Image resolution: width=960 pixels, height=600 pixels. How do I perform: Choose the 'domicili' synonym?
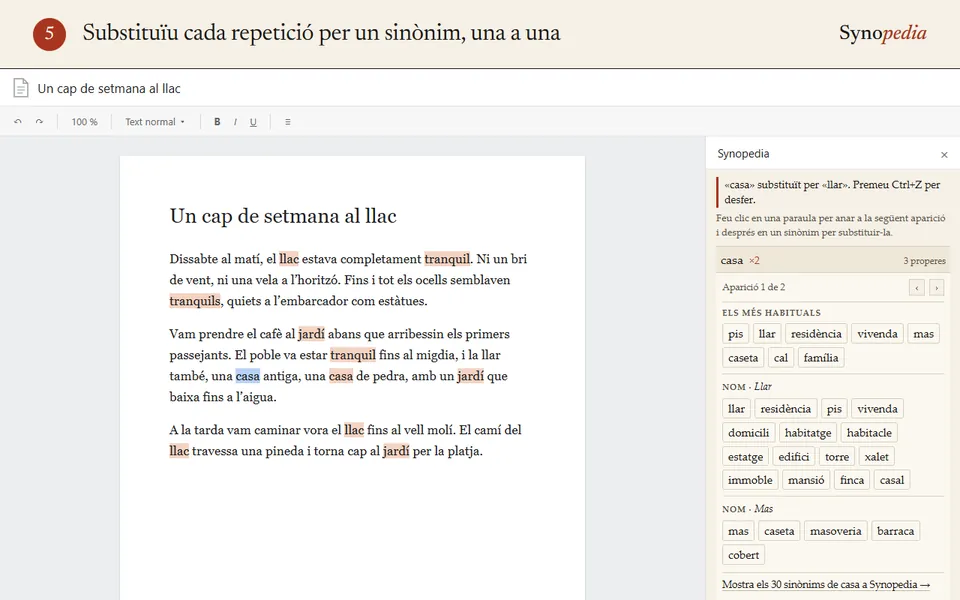(748, 433)
